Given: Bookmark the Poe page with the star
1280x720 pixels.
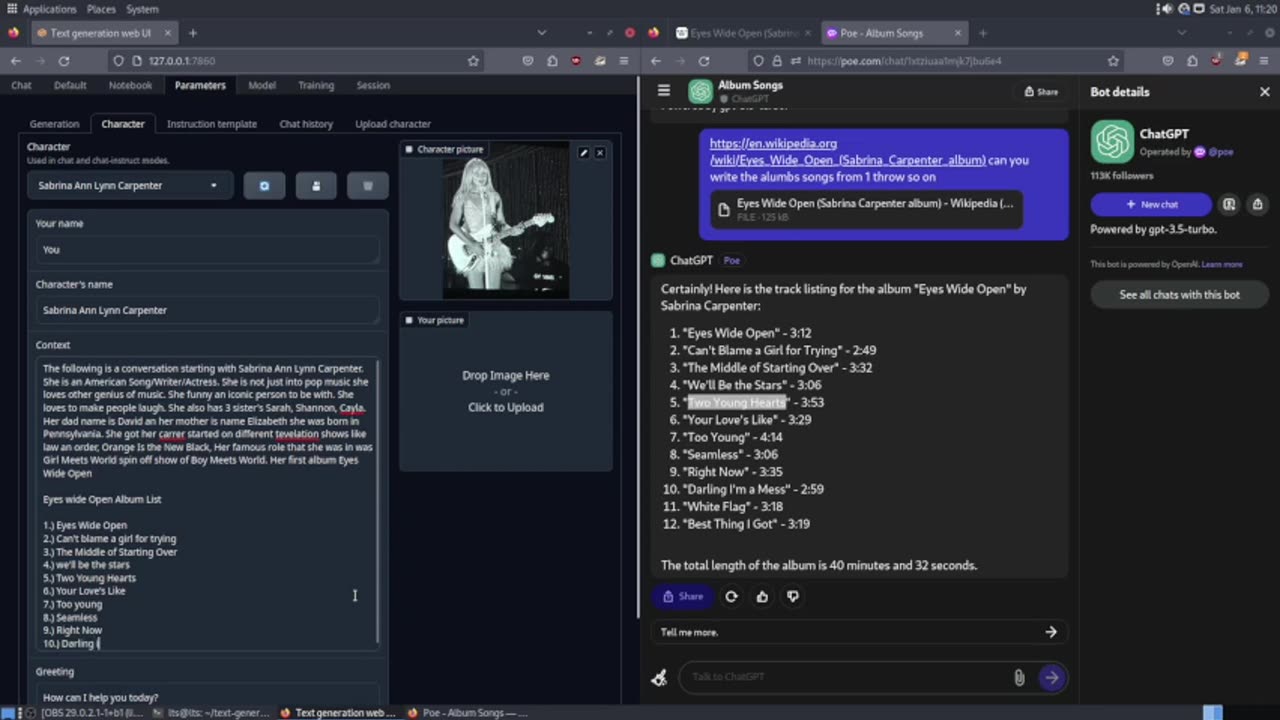Looking at the screenshot, I should pyautogui.click(x=1113, y=61).
